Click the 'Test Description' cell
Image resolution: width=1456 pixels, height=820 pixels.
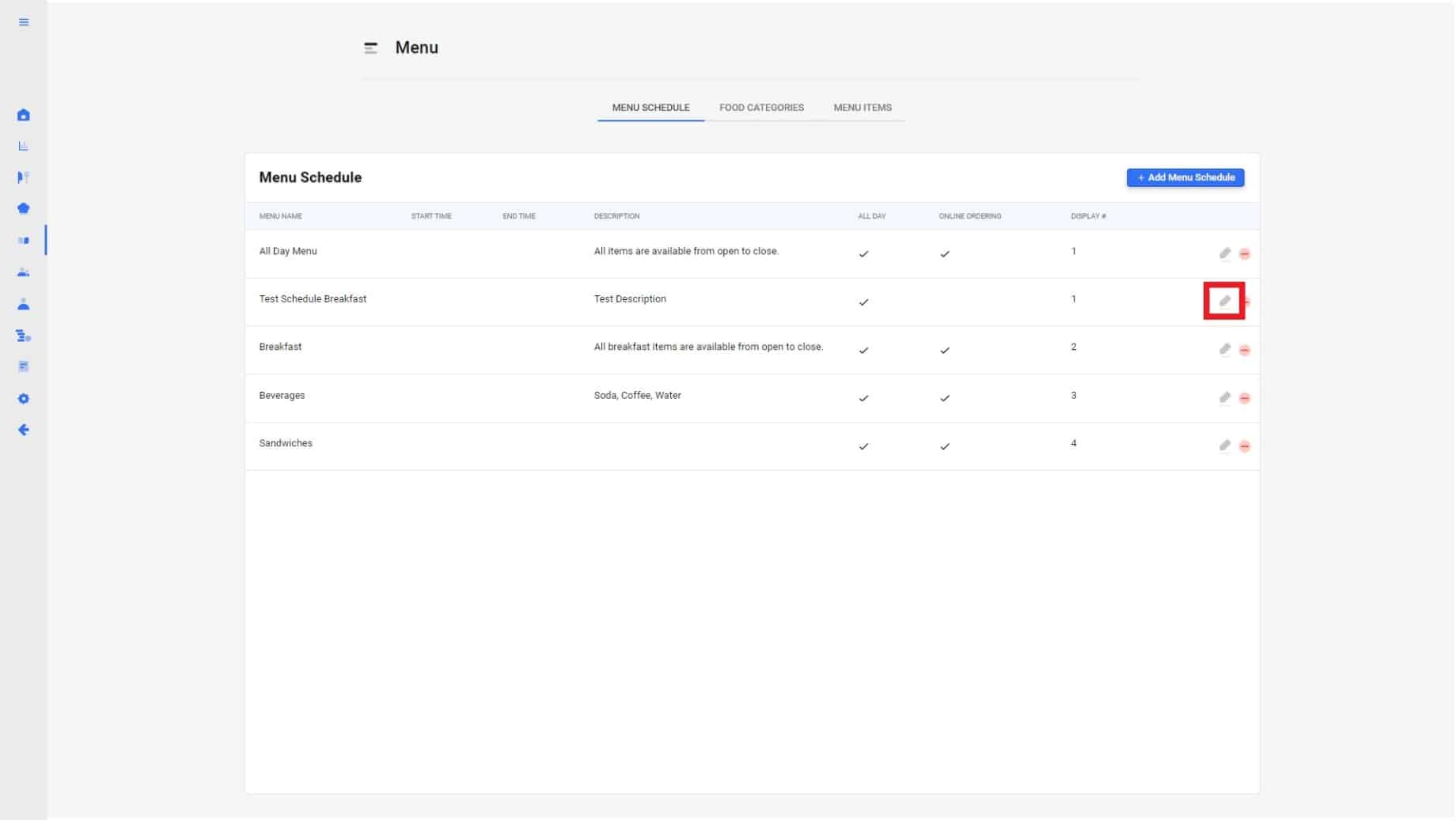click(630, 299)
